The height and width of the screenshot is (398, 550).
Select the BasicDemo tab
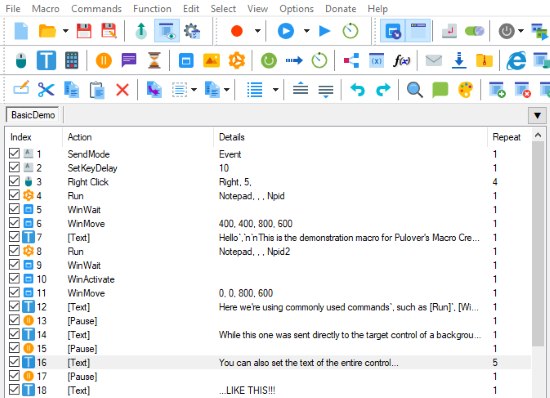33,115
